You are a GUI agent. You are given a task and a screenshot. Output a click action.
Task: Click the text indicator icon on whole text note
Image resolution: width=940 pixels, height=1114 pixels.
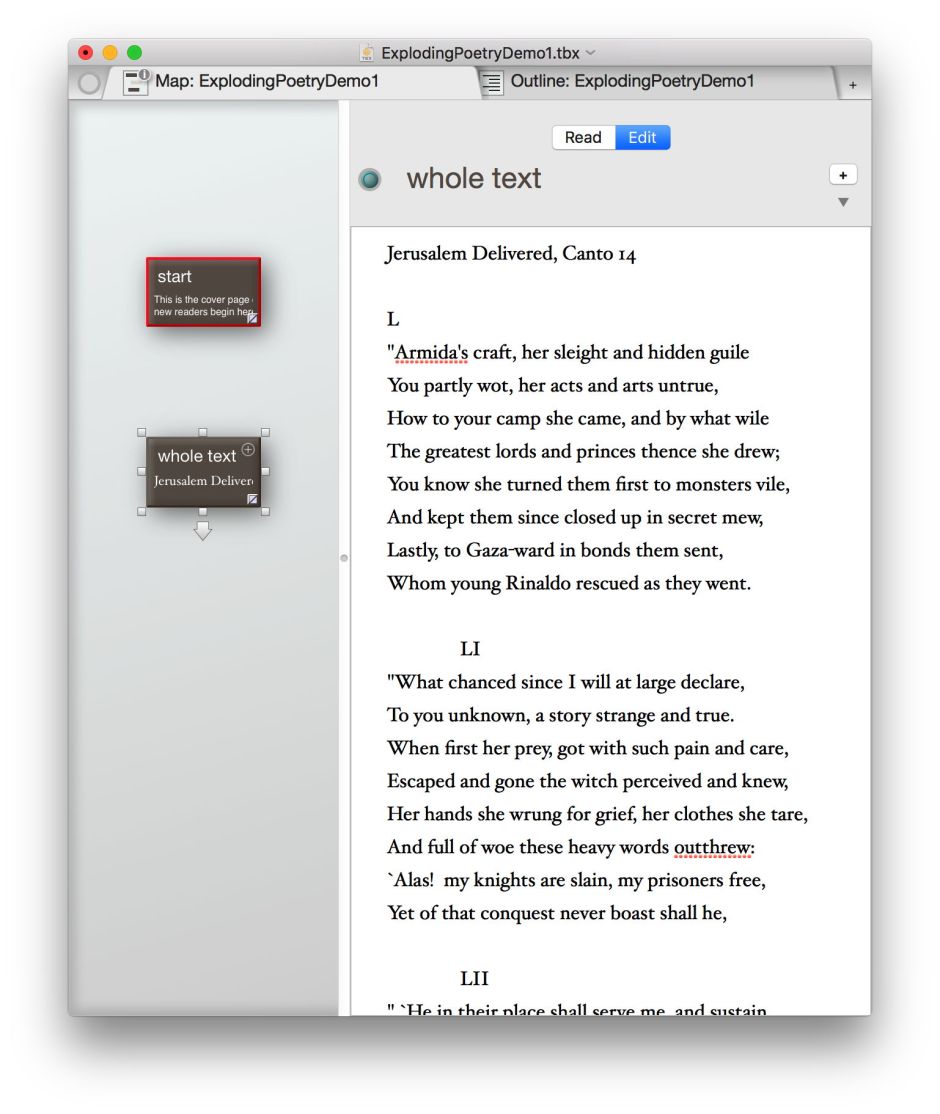click(253, 498)
